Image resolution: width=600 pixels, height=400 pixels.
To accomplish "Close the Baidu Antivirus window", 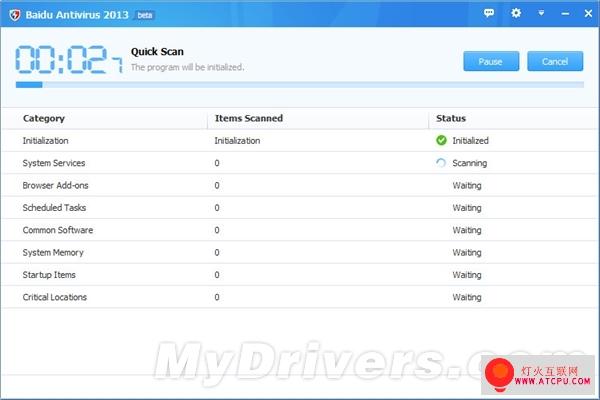I will click(589, 13).
